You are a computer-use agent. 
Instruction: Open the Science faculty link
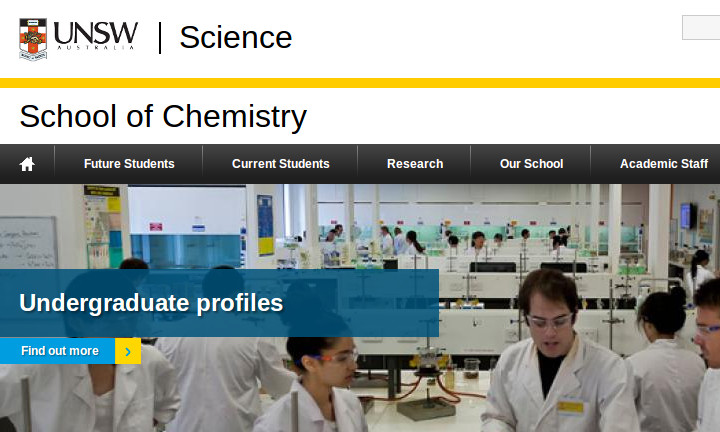[235, 37]
